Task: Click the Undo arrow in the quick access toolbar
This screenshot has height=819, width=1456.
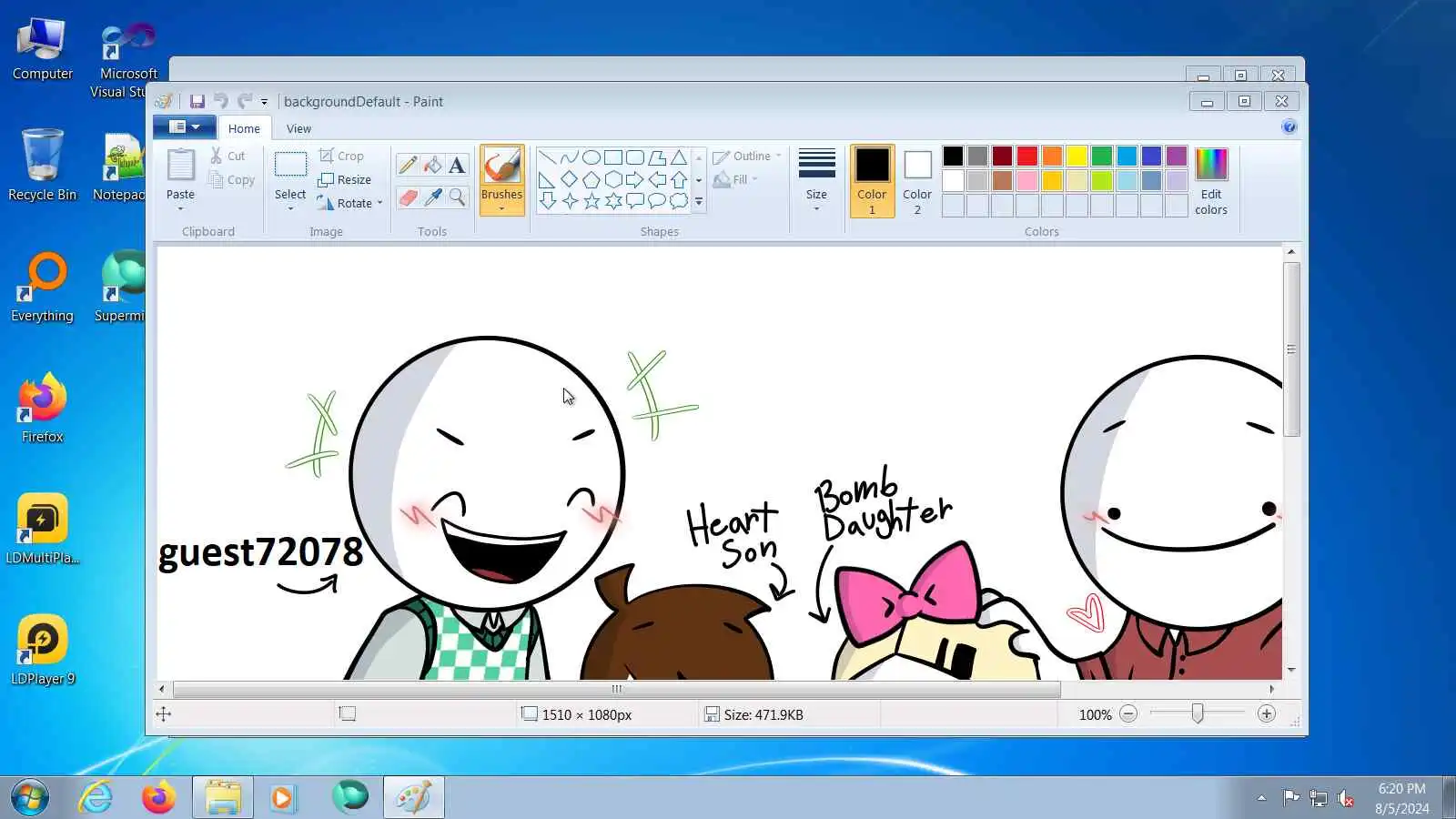Action: 221,101
